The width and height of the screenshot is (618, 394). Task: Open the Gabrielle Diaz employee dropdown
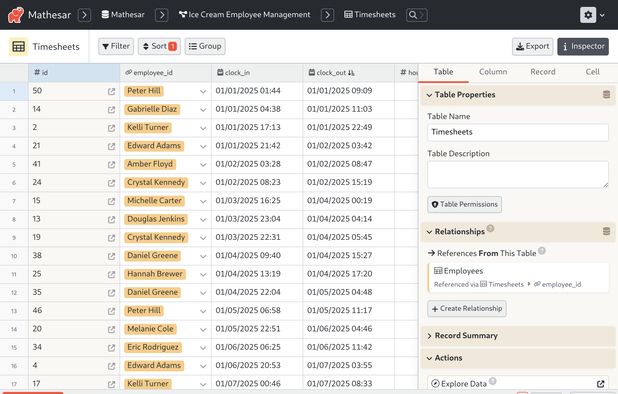click(x=203, y=110)
